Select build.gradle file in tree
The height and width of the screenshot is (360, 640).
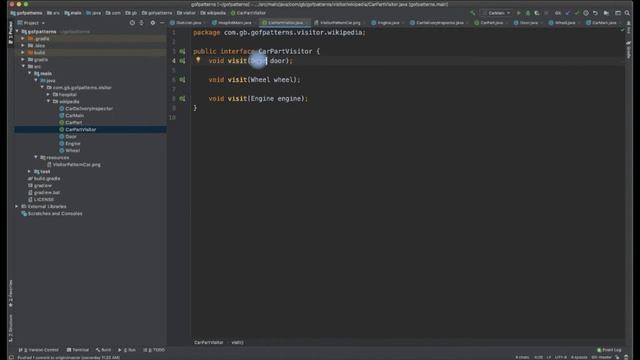click(44, 178)
